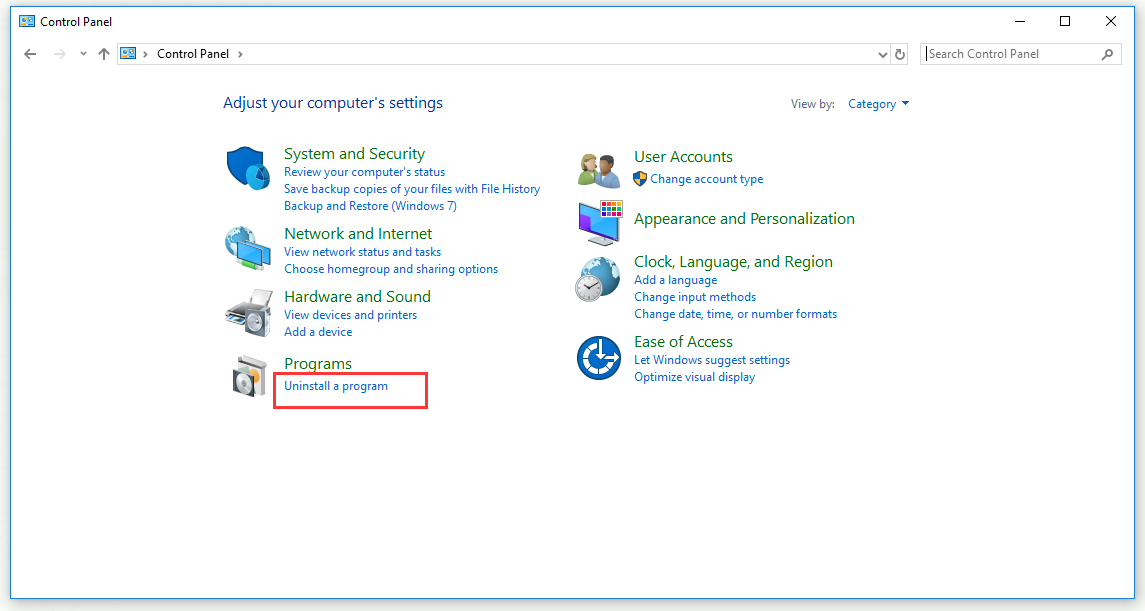Click the Back navigation arrow
Viewport: 1145px width, 611px height.
(30, 54)
